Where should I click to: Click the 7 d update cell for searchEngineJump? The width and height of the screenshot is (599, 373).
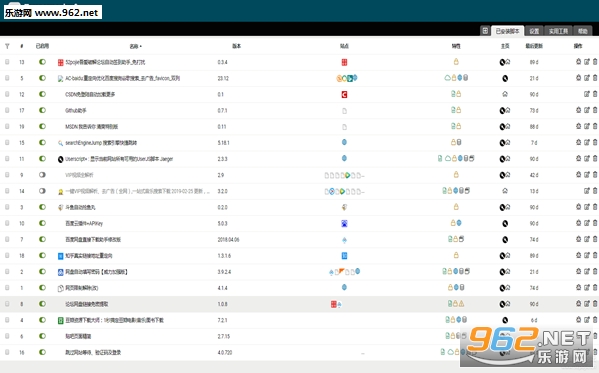(534, 143)
